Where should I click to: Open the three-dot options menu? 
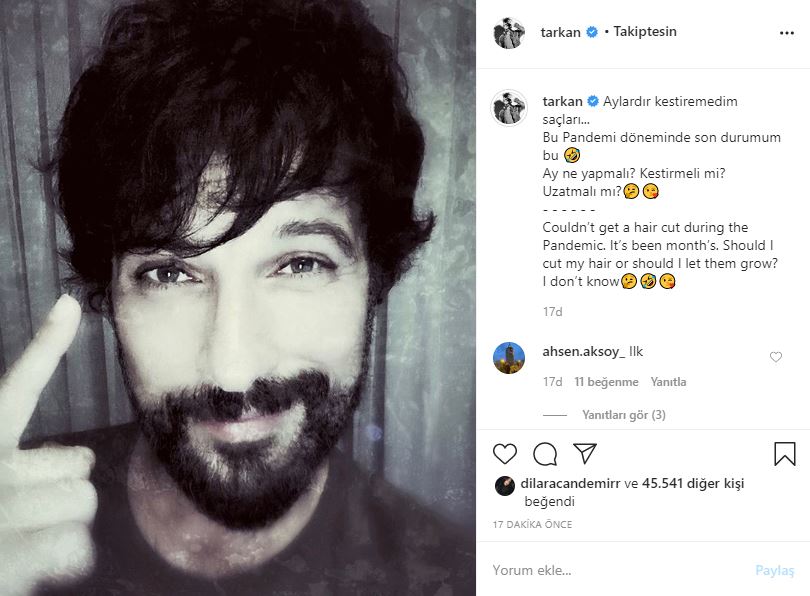786,33
